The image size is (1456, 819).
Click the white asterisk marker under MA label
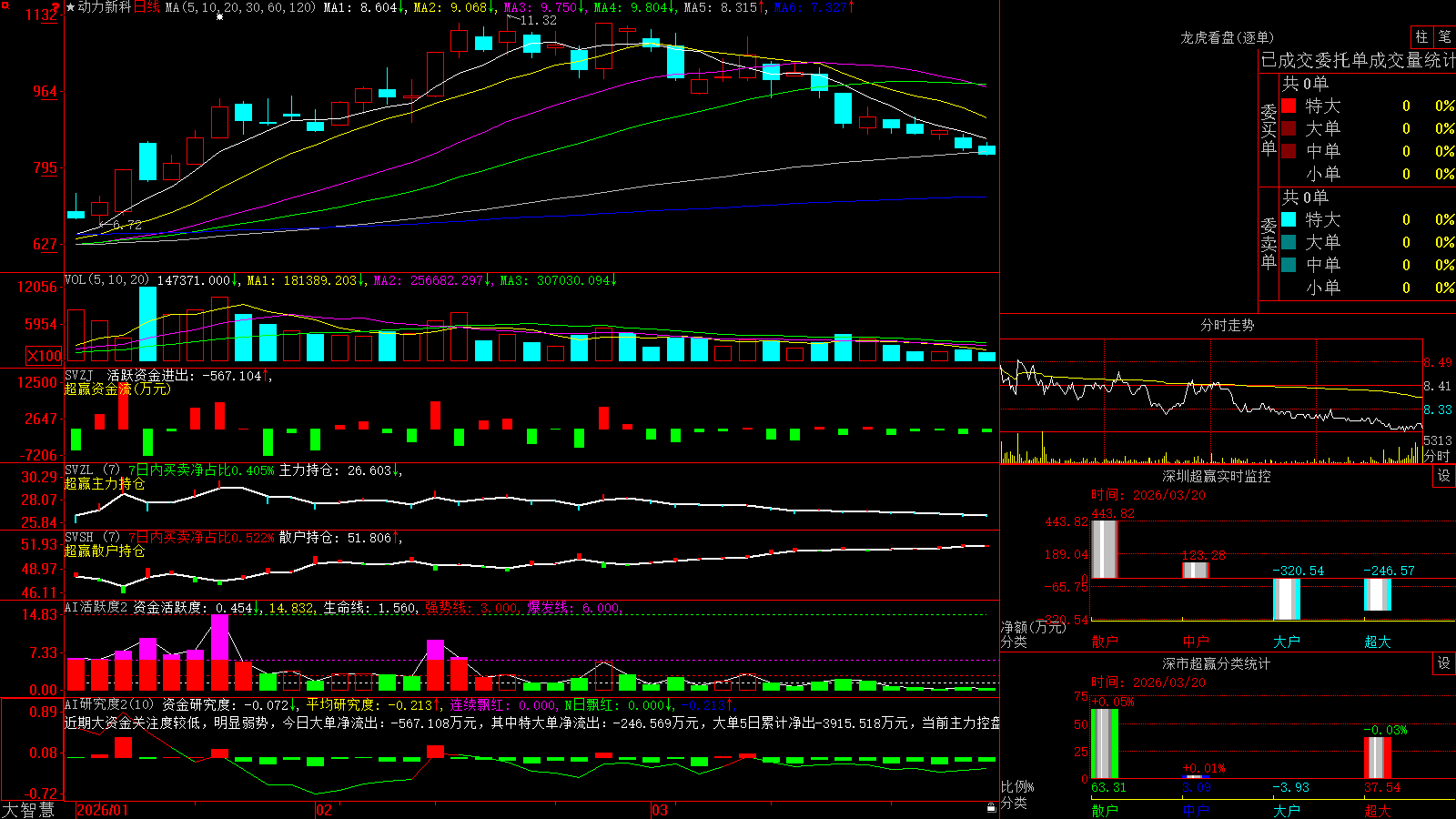click(219, 17)
